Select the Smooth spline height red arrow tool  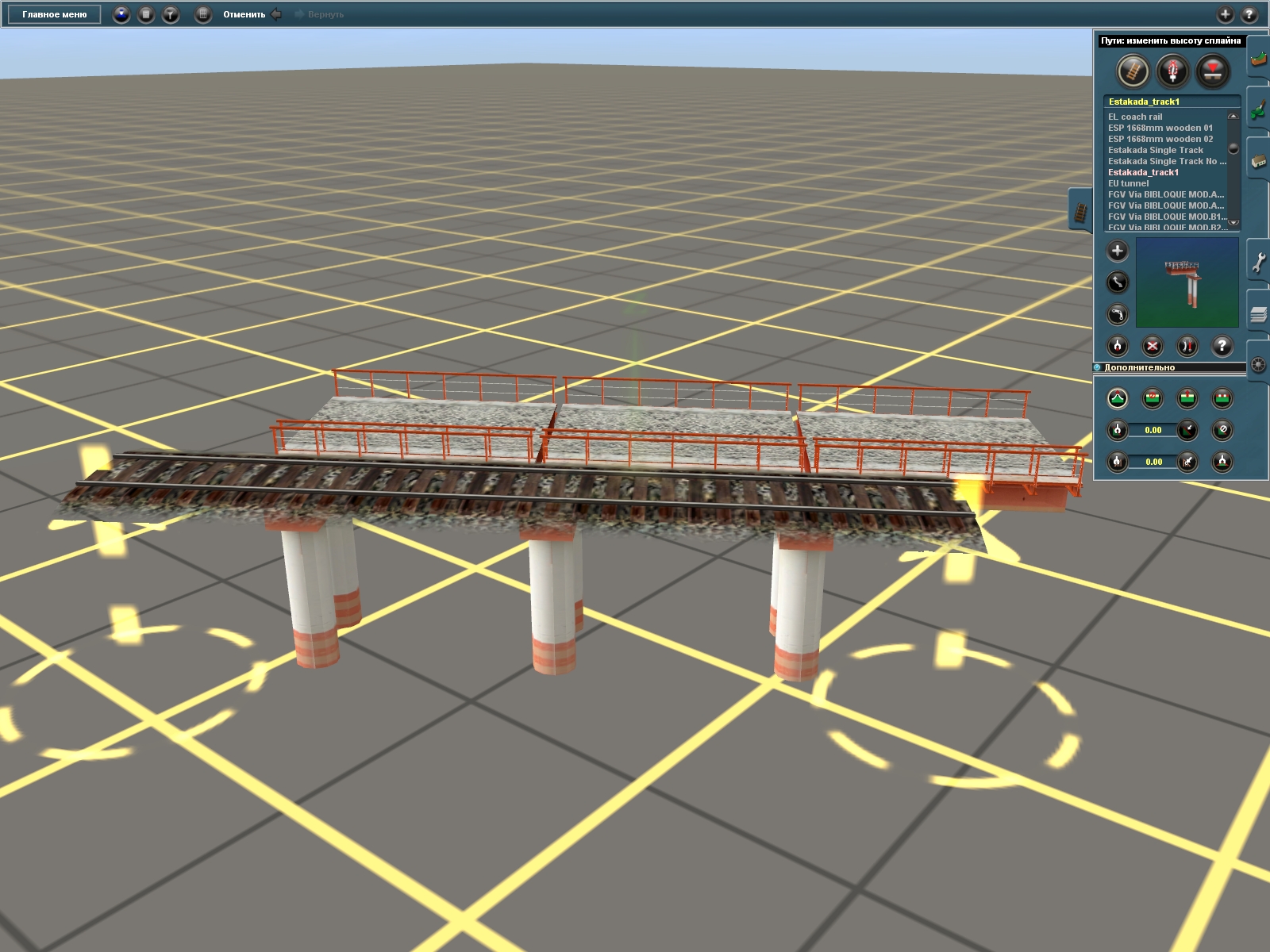pyautogui.click(x=1187, y=398)
